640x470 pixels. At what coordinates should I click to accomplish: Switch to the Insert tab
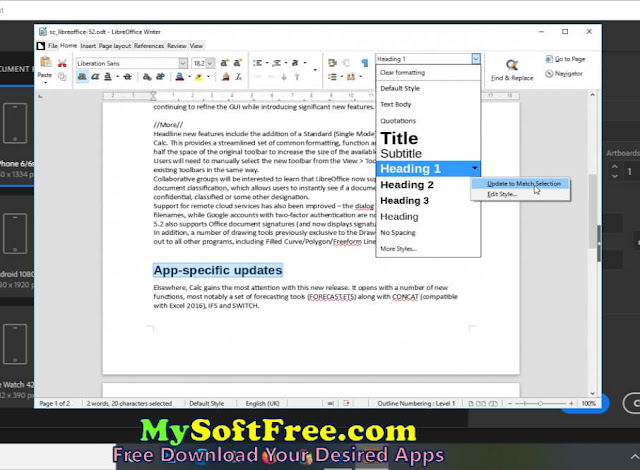(x=88, y=46)
